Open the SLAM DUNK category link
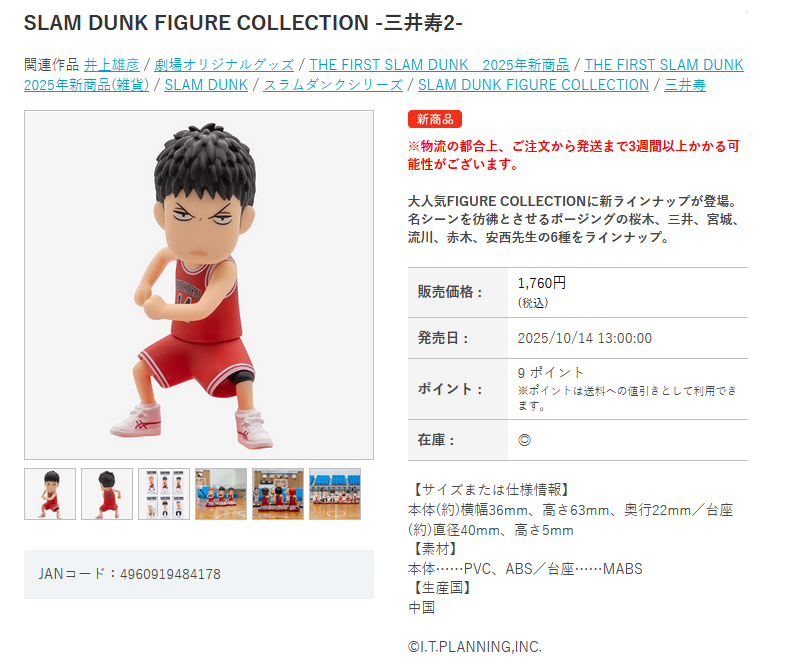799x665 pixels. coord(206,85)
